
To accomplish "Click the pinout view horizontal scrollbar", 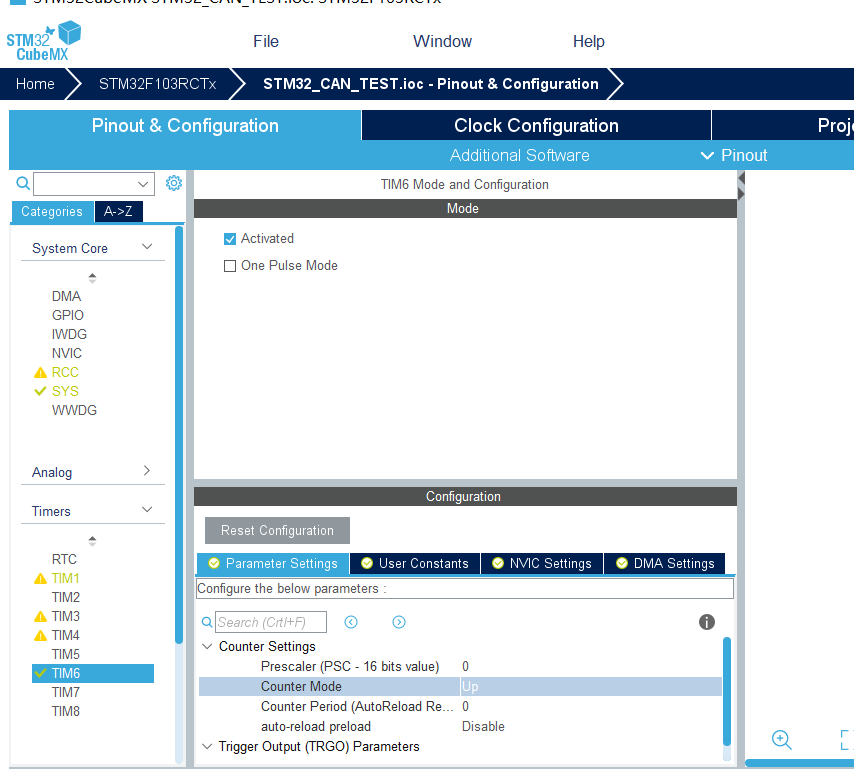I will (x=800, y=763).
